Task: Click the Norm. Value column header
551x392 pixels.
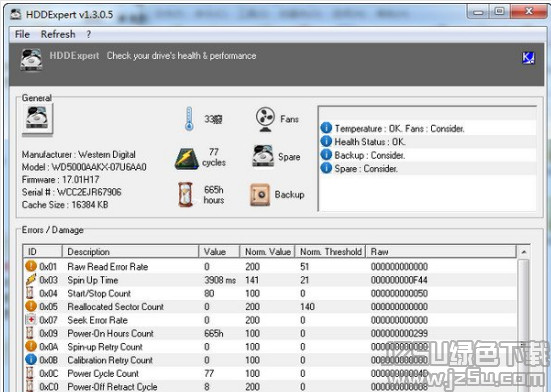Action: point(267,251)
